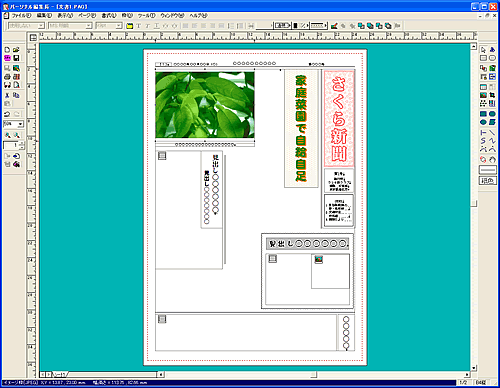The image size is (500, 388).
Task: Click the page tab at bottom left
Action: coord(60,374)
